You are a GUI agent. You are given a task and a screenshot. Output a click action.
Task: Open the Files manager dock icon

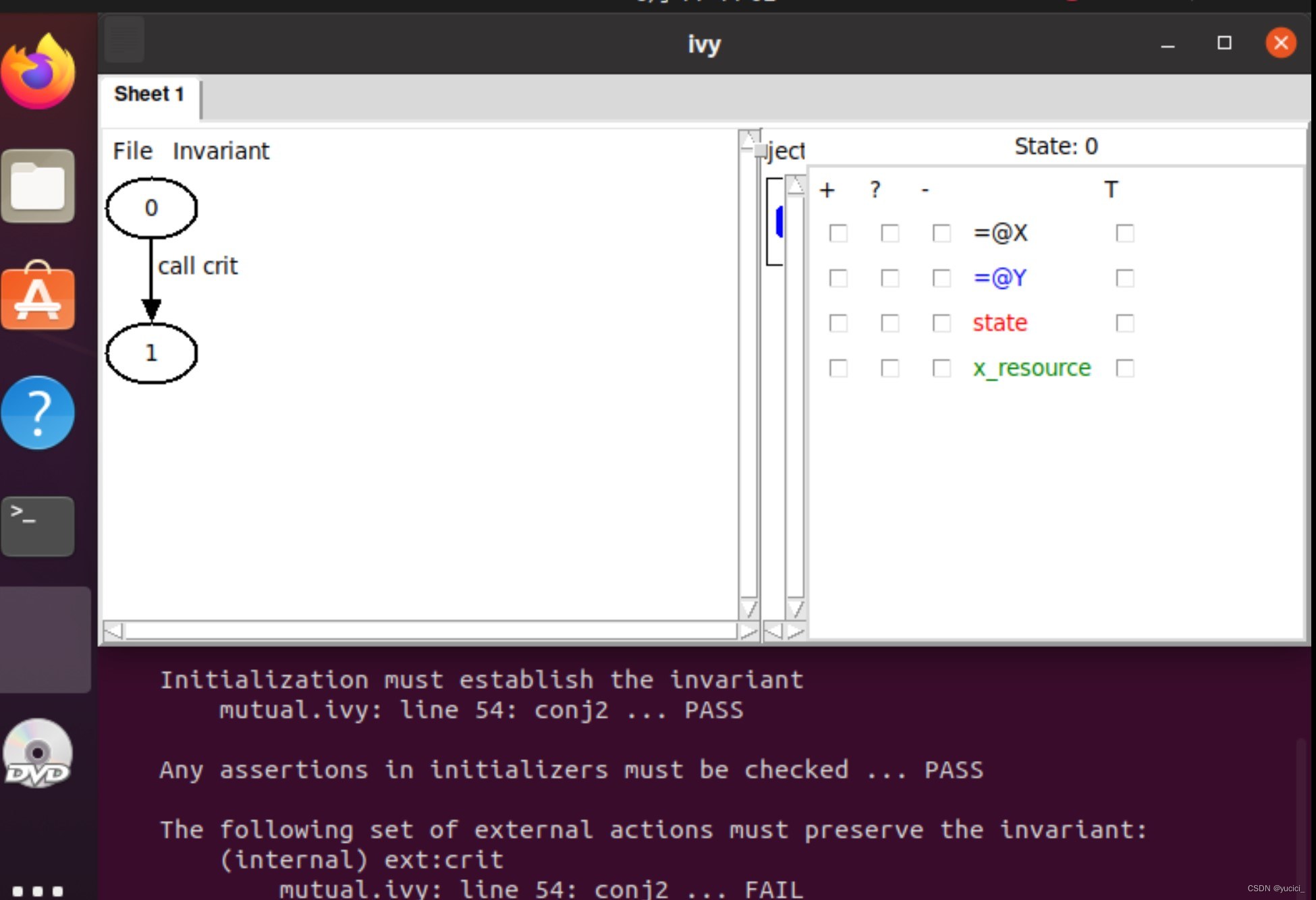pyautogui.click(x=38, y=186)
